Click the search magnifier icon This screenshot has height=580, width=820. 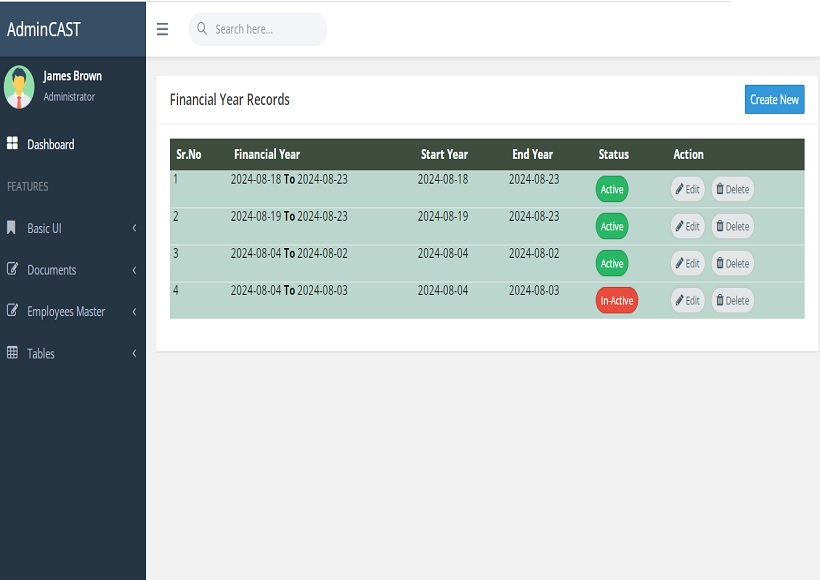tap(203, 29)
